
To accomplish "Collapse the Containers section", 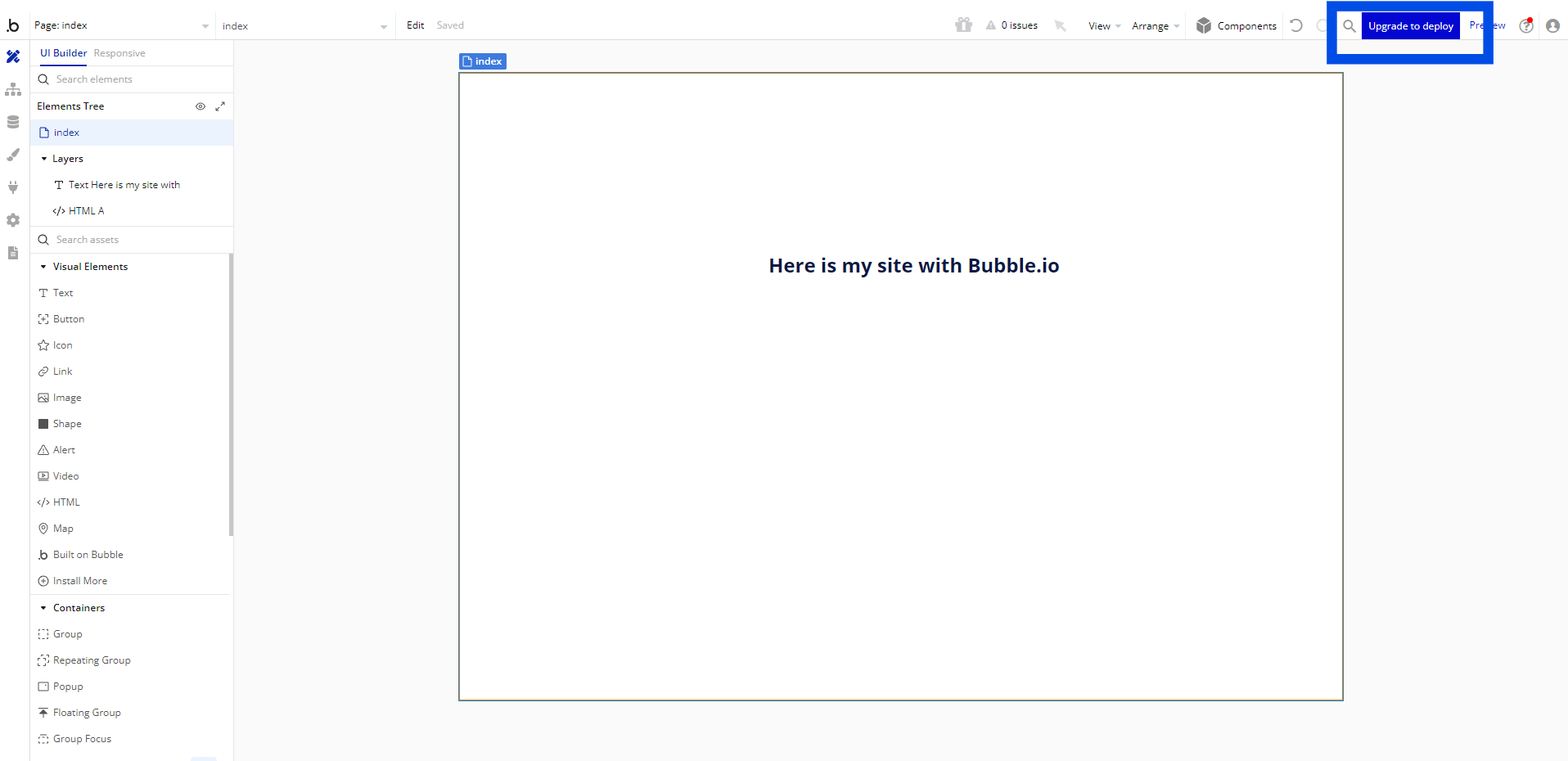I will pos(43,608).
